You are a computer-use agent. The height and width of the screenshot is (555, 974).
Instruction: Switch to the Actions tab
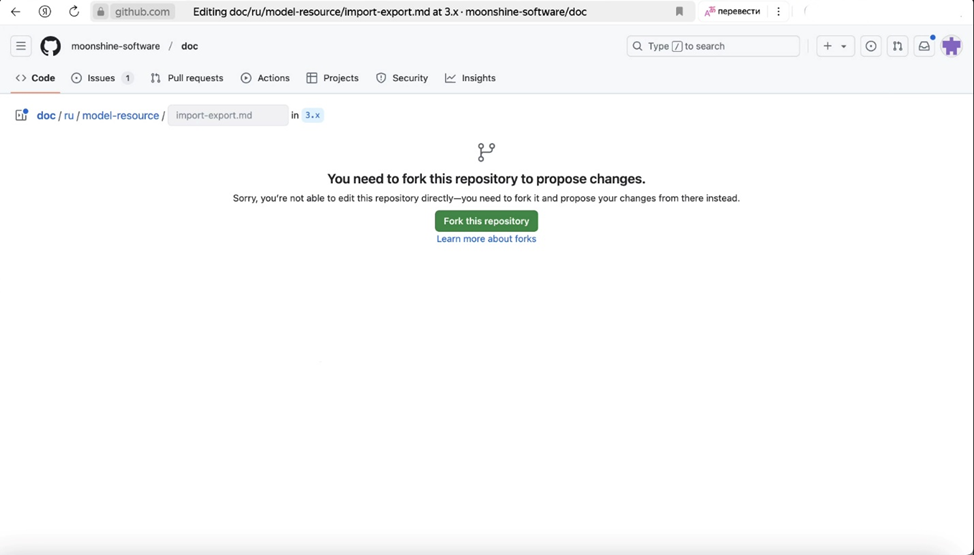coord(265,78)
